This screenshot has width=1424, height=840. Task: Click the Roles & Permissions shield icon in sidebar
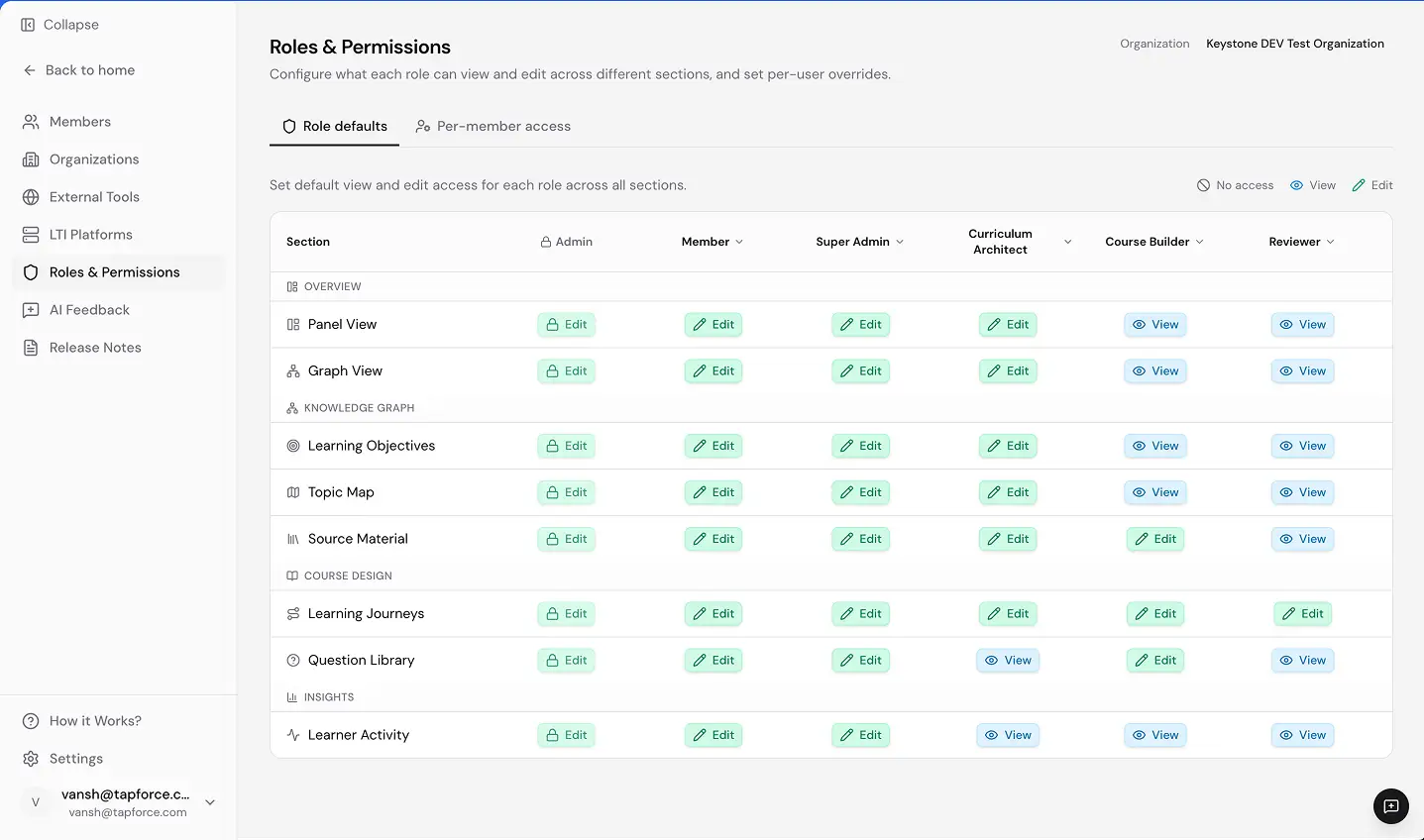pos(31,272)
